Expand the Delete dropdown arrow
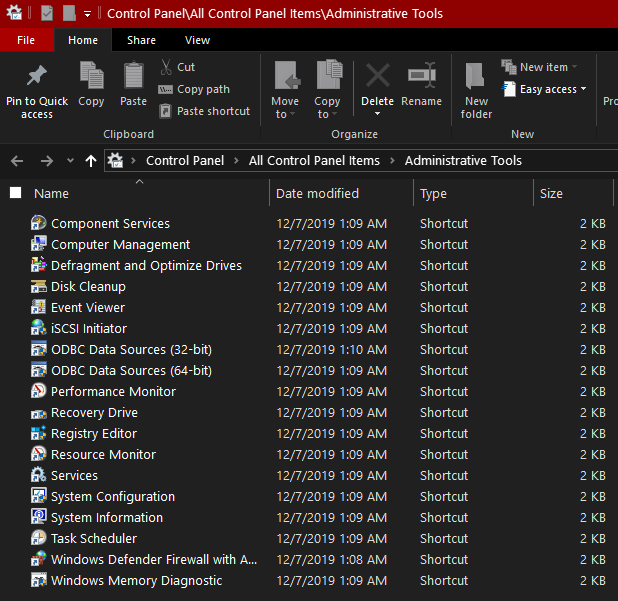Screen dimensions: 618x601 [x=377, y=114]
